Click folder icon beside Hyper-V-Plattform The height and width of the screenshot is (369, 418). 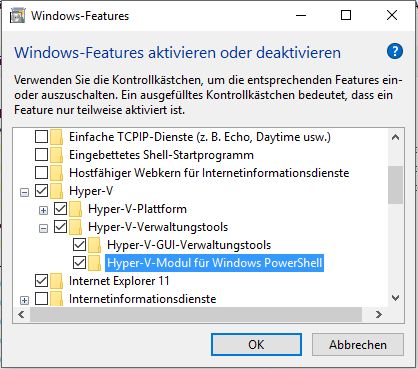coord(76,209)
